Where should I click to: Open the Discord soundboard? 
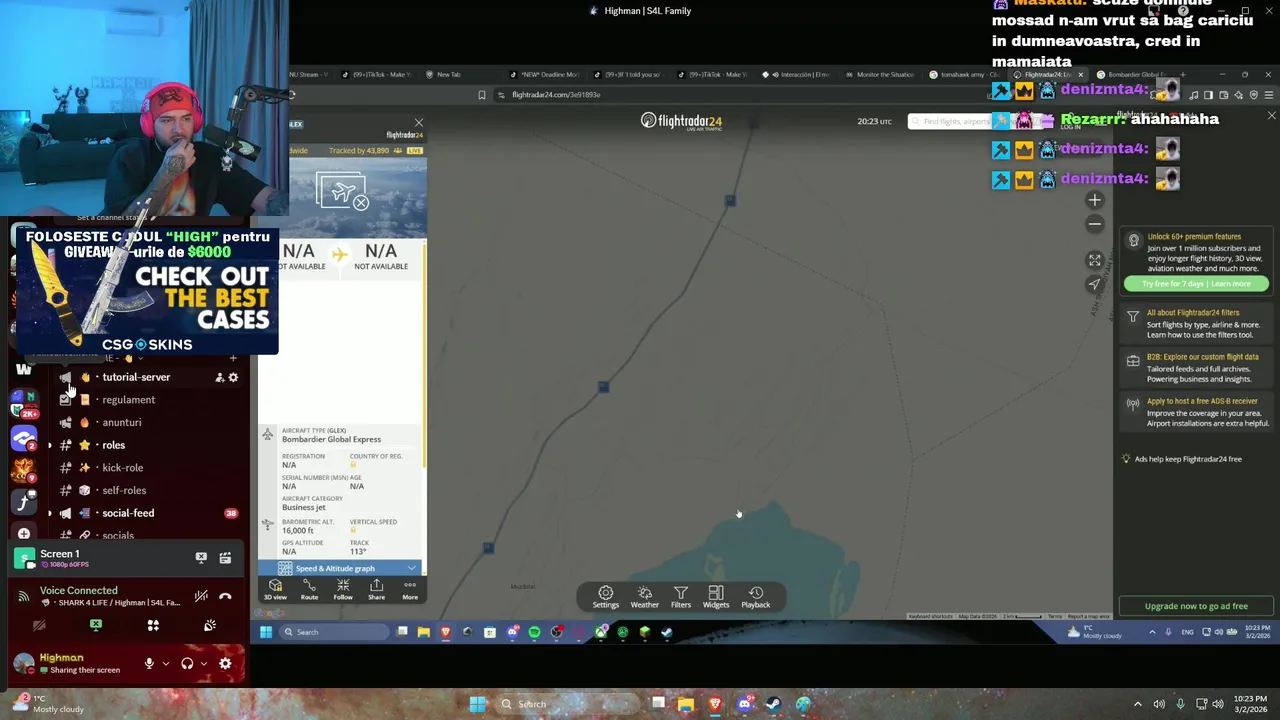pos(210,625)
